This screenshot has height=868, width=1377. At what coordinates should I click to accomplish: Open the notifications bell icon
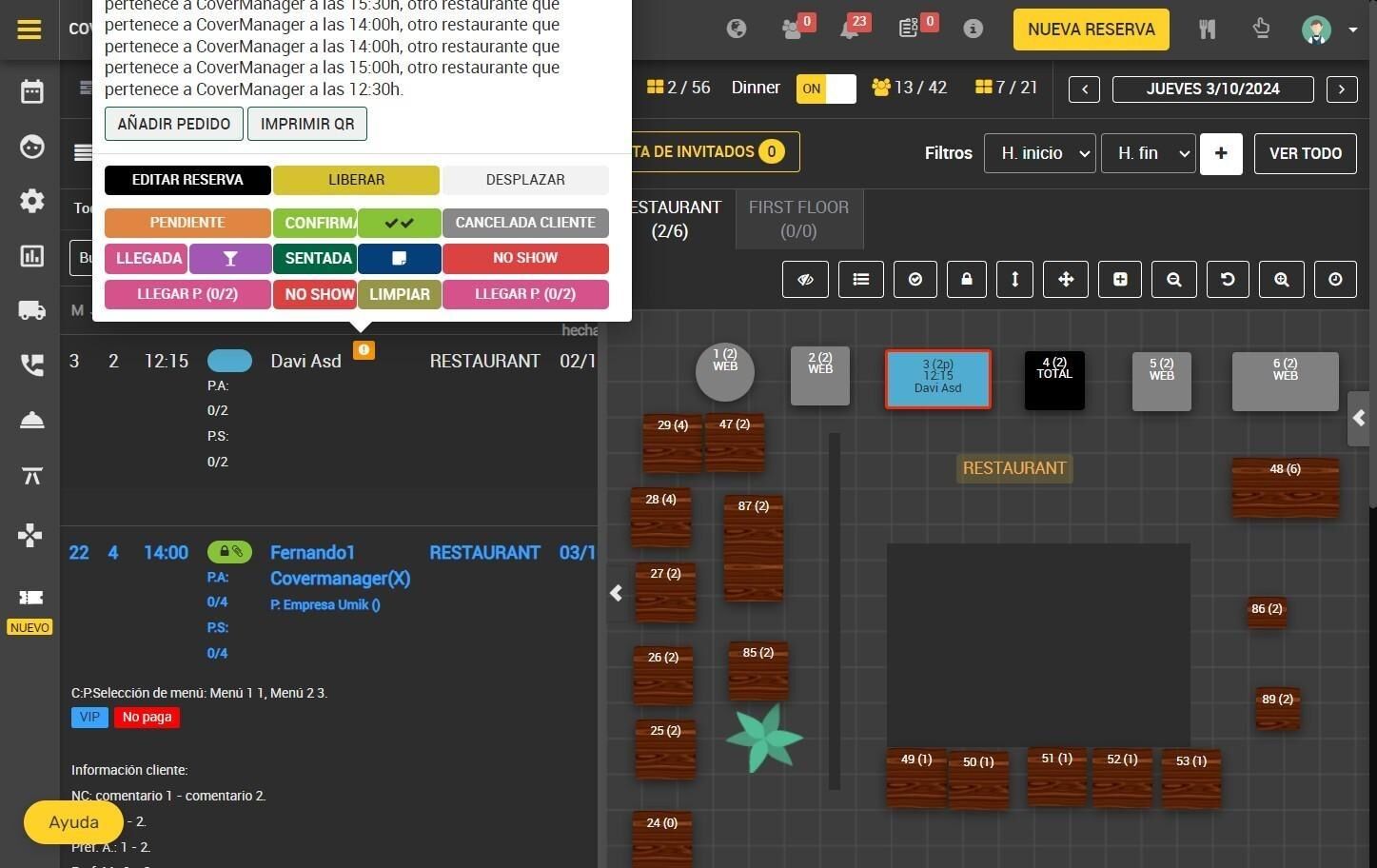[850, 30]
